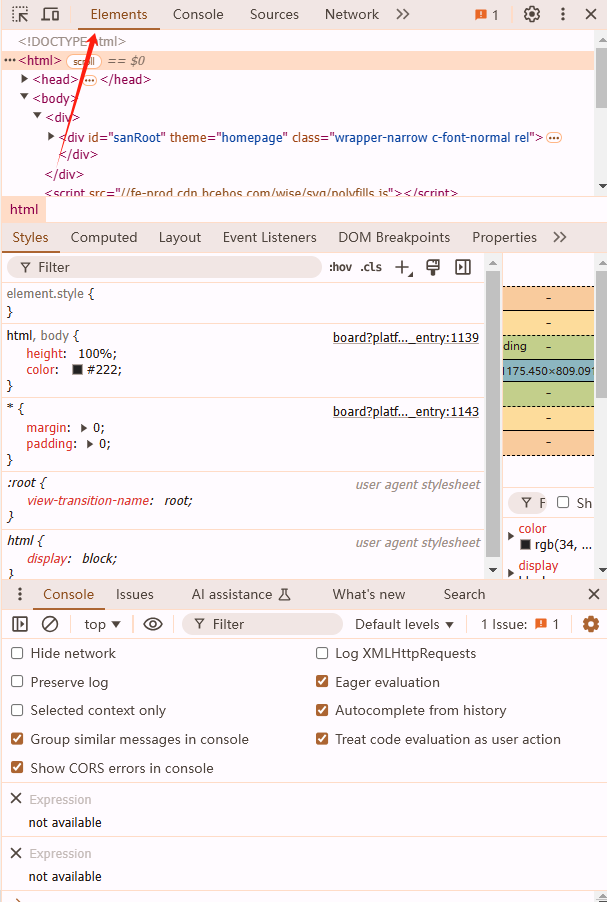Show more DevTools tabs chevron
The width and height of the screenshot is (607, 902).
click(x=403, y=14)
